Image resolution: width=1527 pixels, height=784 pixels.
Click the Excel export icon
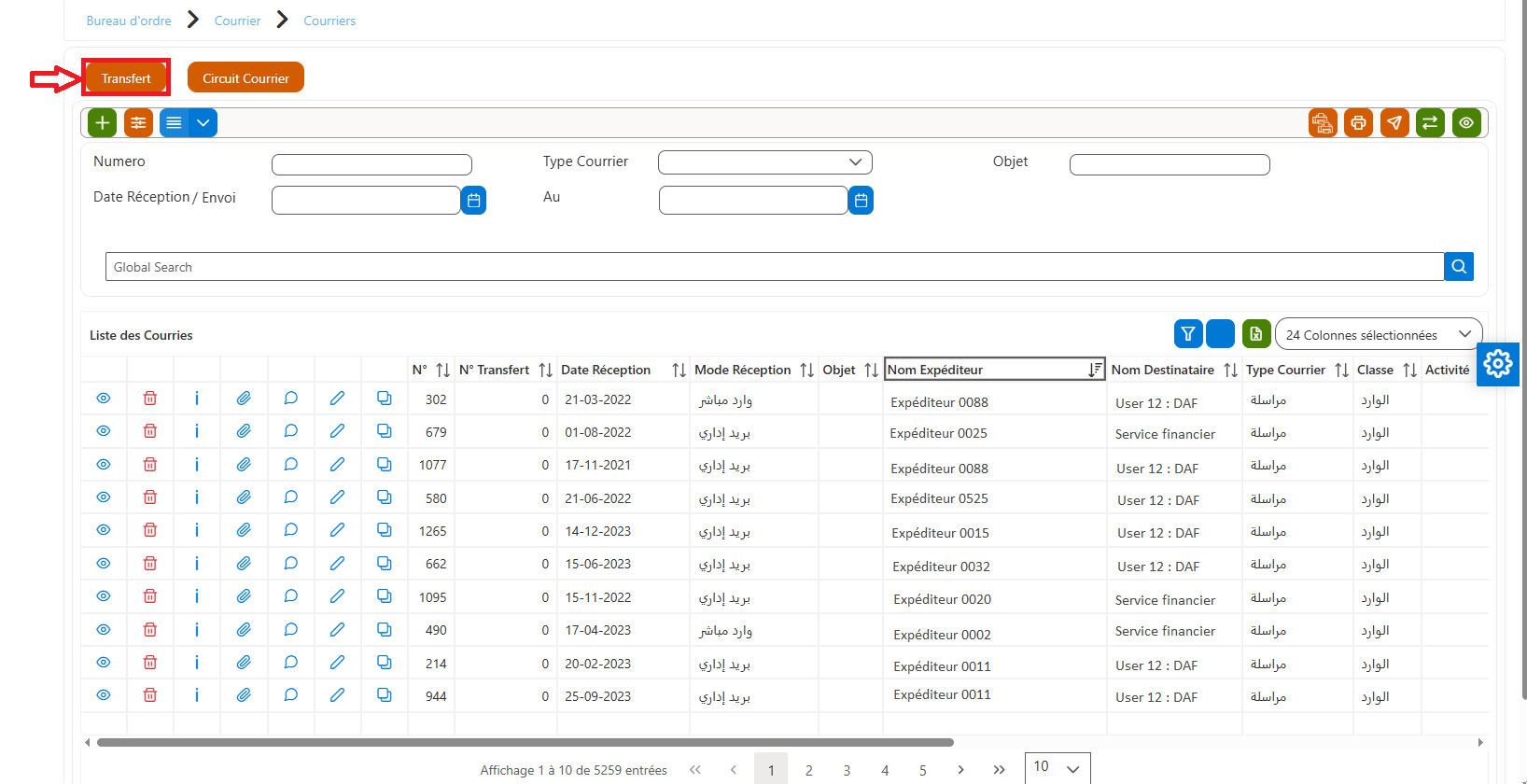click(1256, 333)
